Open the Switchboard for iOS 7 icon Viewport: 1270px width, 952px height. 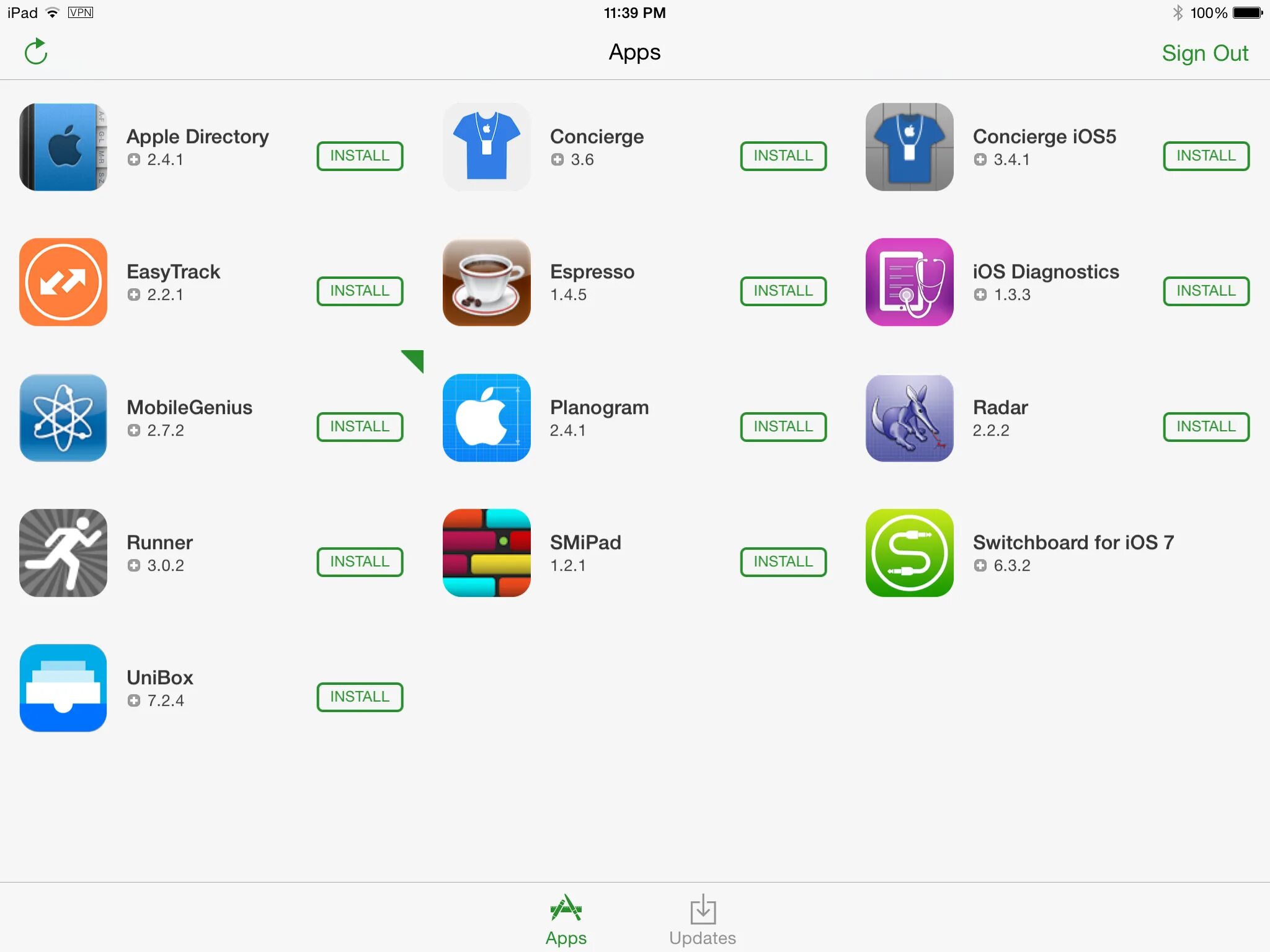910,553
